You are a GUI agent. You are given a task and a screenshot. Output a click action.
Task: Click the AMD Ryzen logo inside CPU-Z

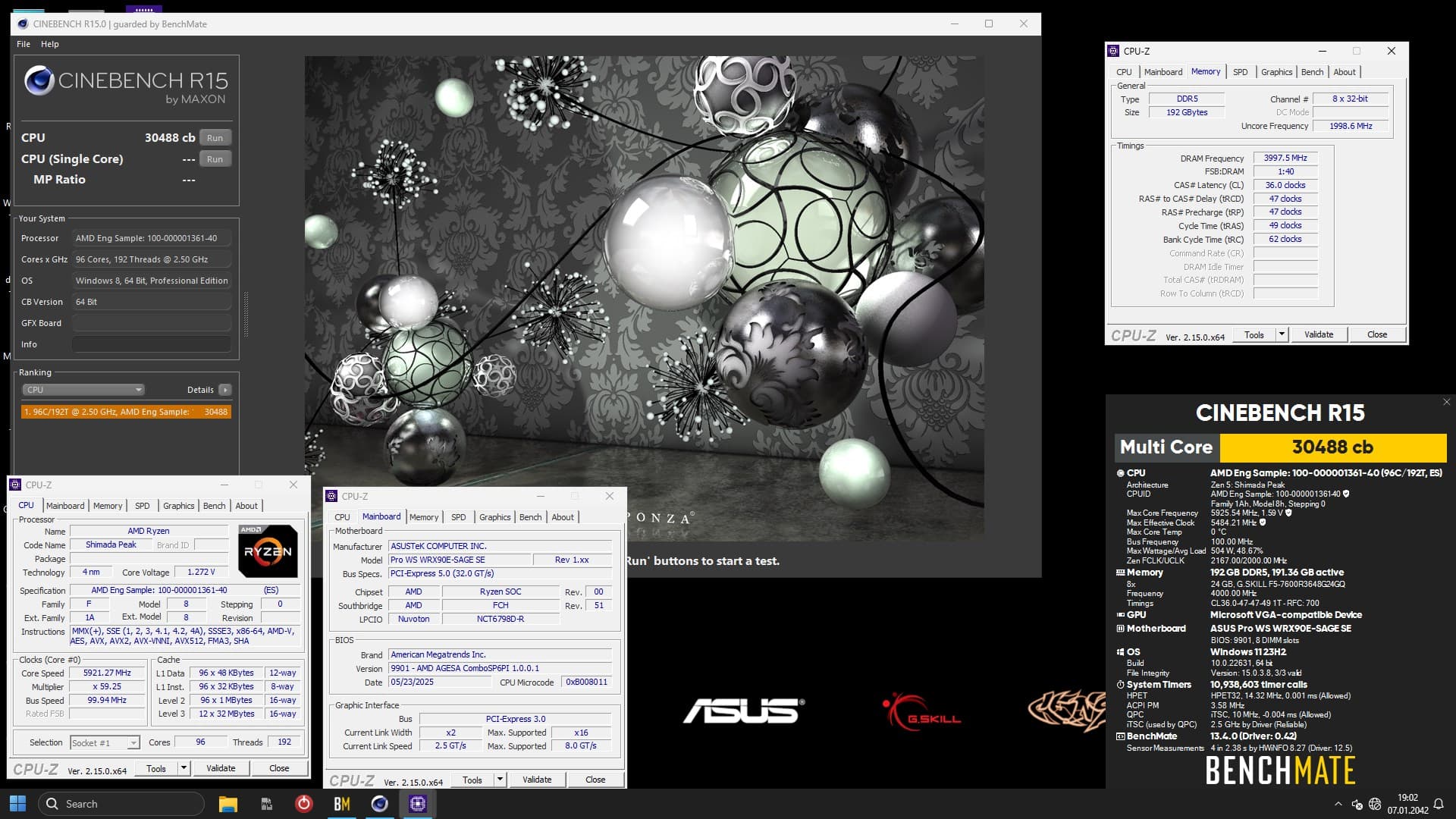[268, 551]
